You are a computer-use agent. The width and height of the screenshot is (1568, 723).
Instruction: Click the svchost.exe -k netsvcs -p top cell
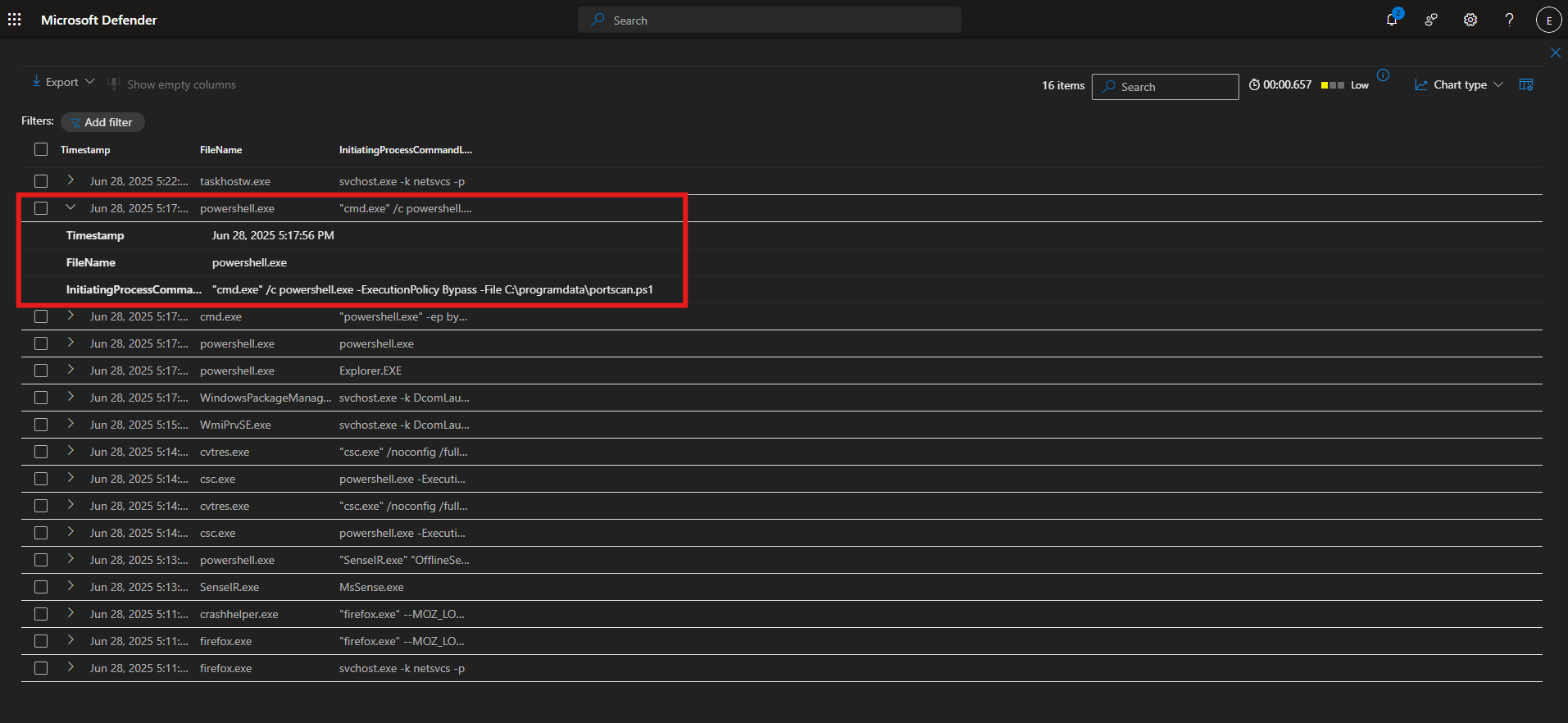[x=402, y=181]
